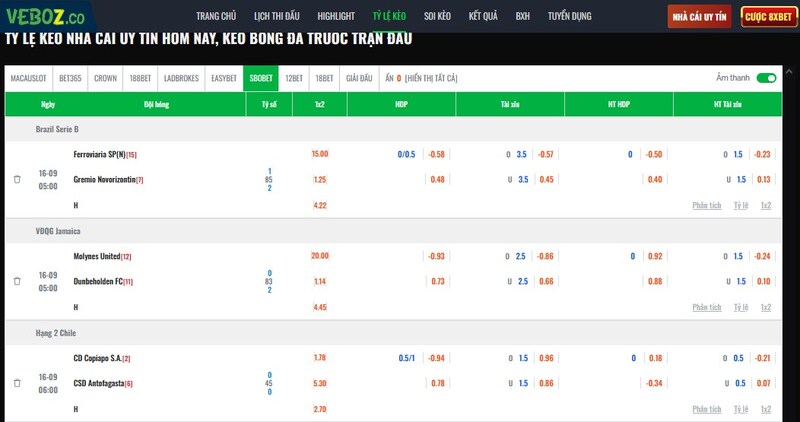
Task: Click the VEBOZ.co logo
Action: click(x=48, y=16)
